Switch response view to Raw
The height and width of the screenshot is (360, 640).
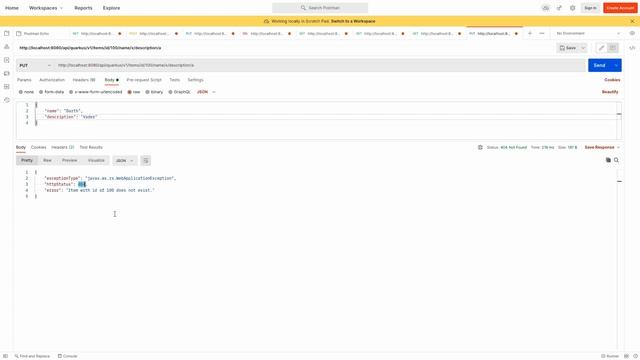click(47, 160)
